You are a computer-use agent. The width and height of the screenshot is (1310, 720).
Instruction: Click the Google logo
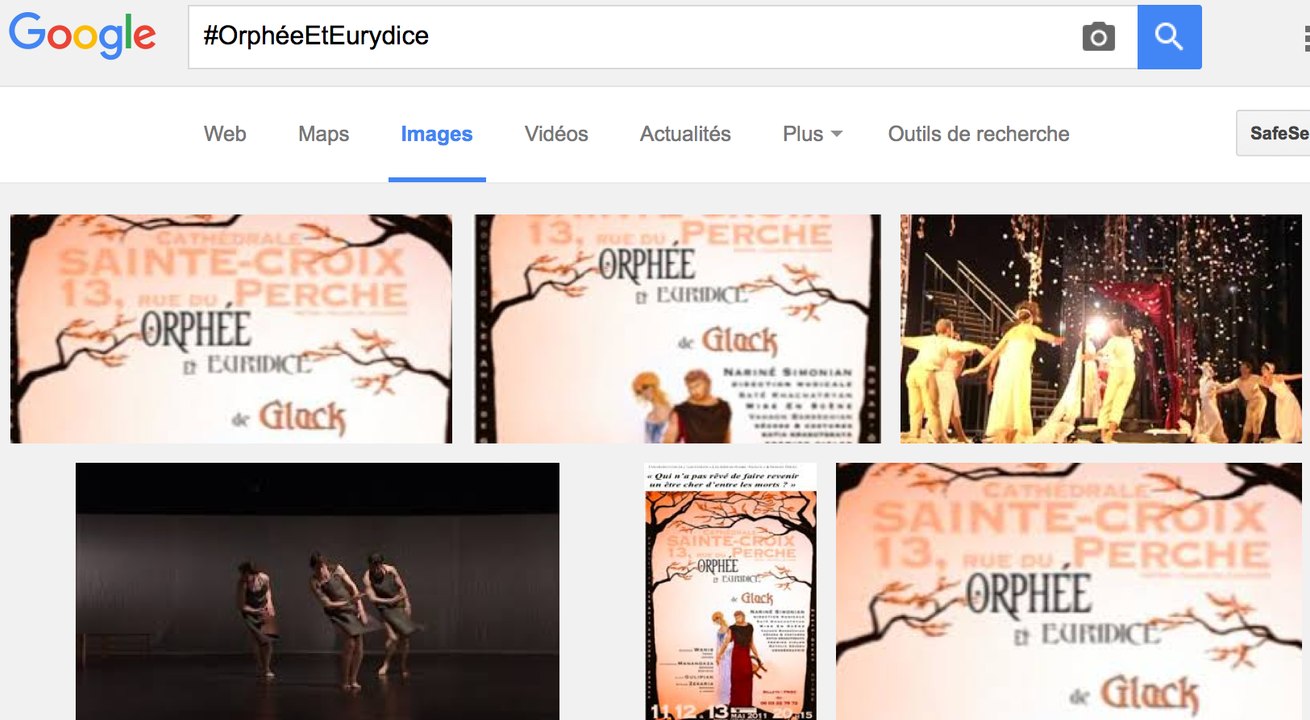coord(82,37)
